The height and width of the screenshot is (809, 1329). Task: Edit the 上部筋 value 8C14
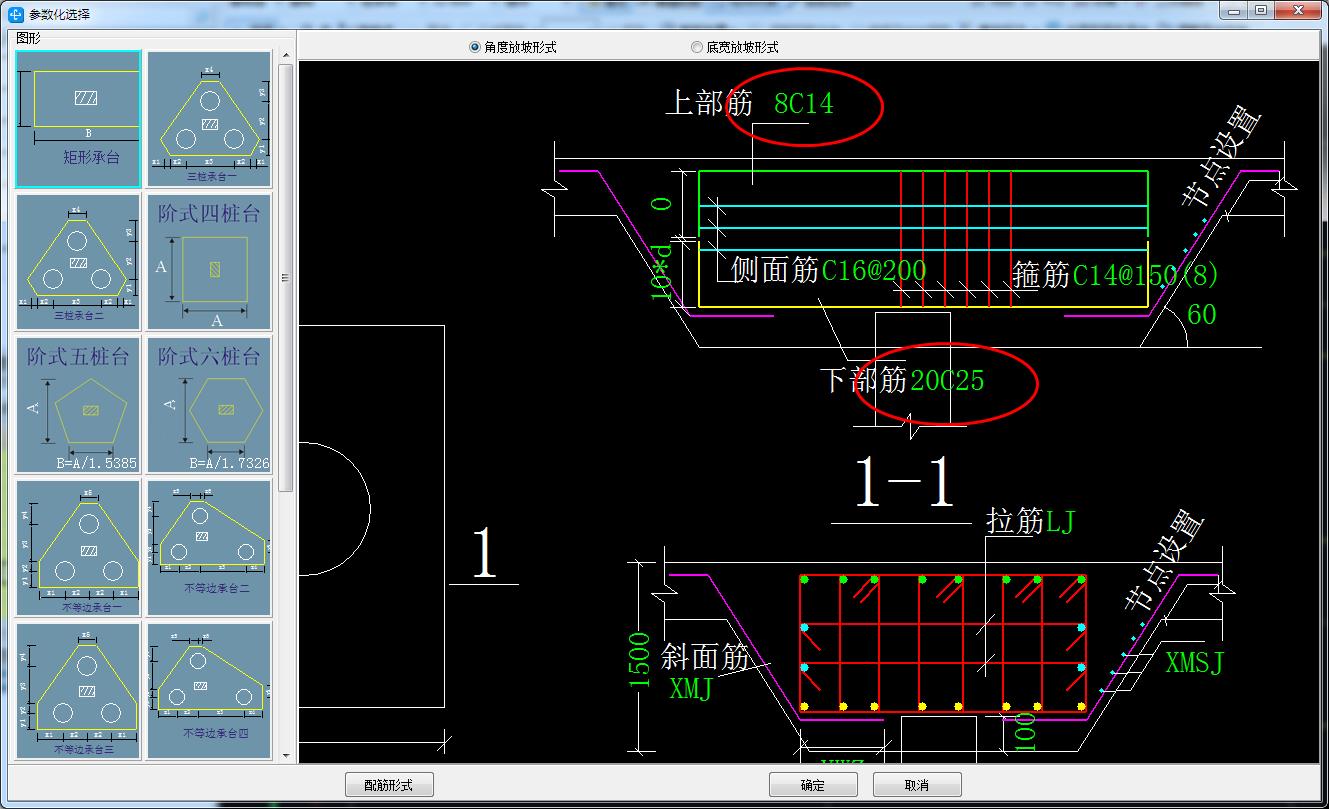(x=803, y=104)
